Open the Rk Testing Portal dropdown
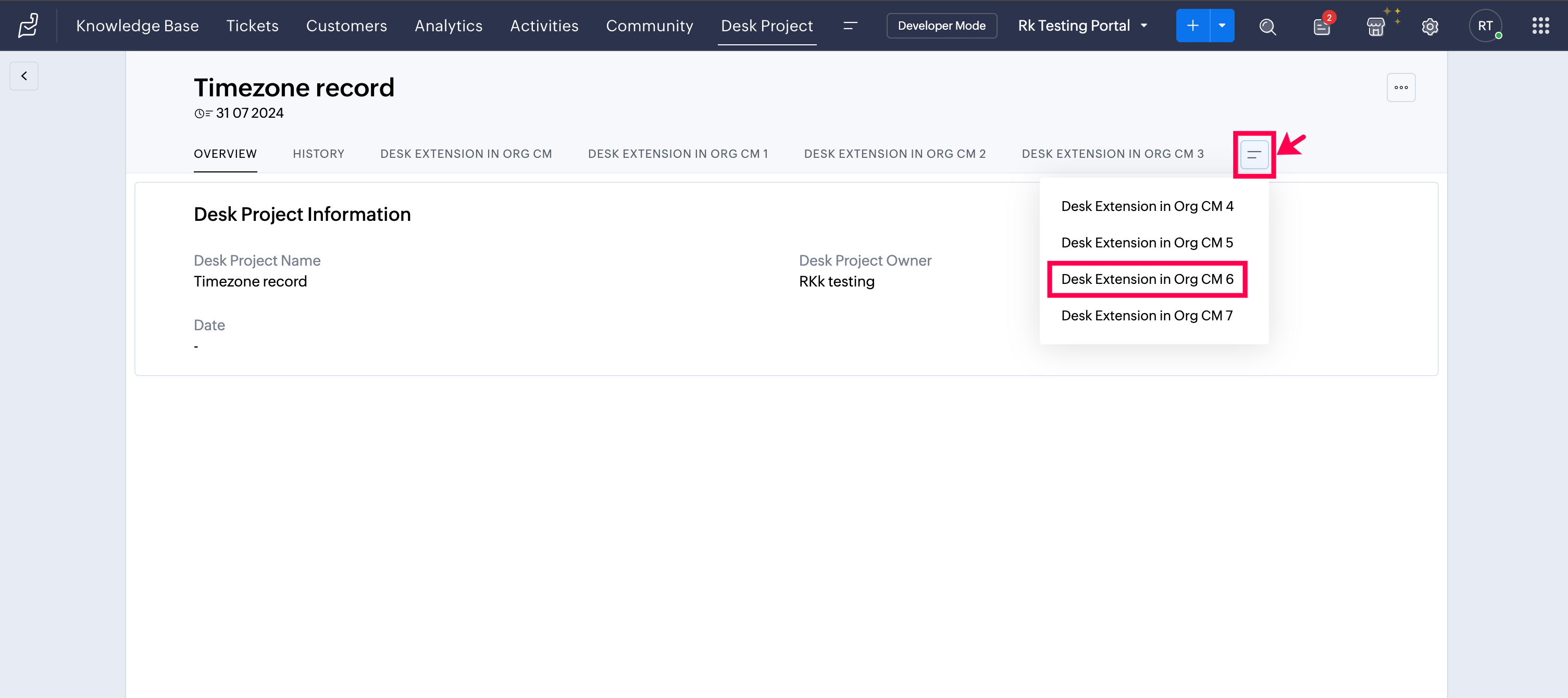This screenshot has height=698, width=1568. [x=1083, y=26]
